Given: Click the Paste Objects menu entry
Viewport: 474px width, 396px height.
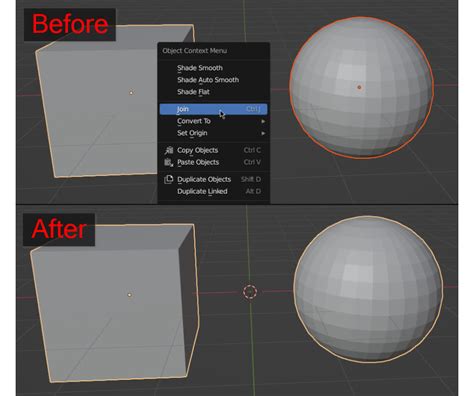Looking at the screenshot, I should point(213,162).
